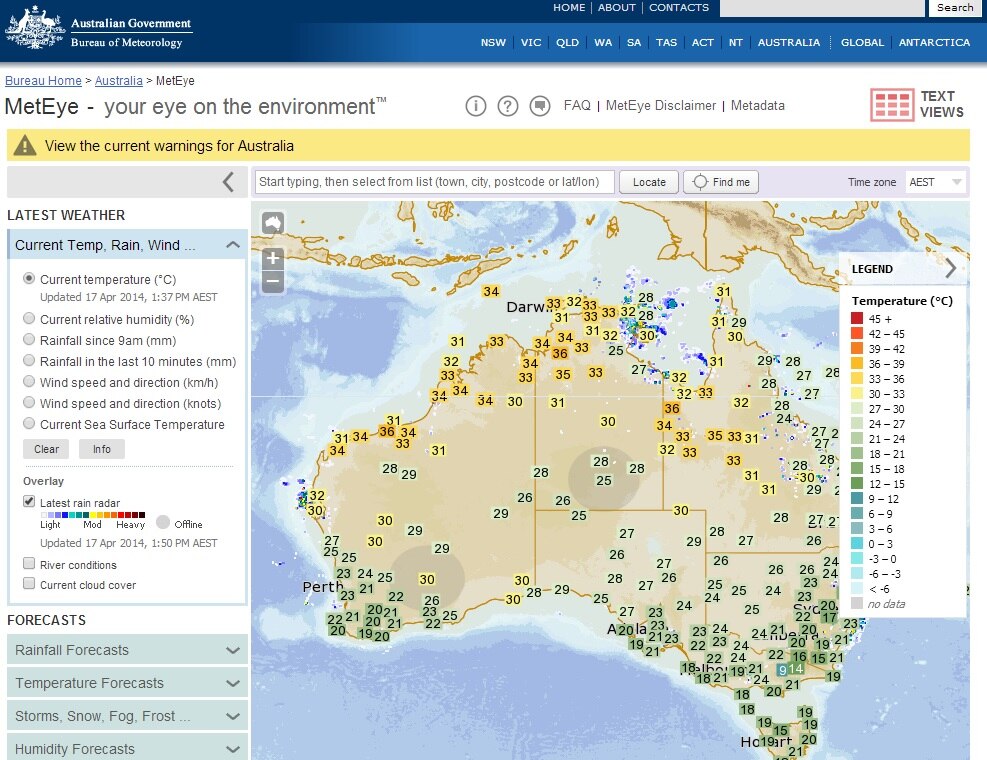Open the help question mark icon

click(508, 105)
